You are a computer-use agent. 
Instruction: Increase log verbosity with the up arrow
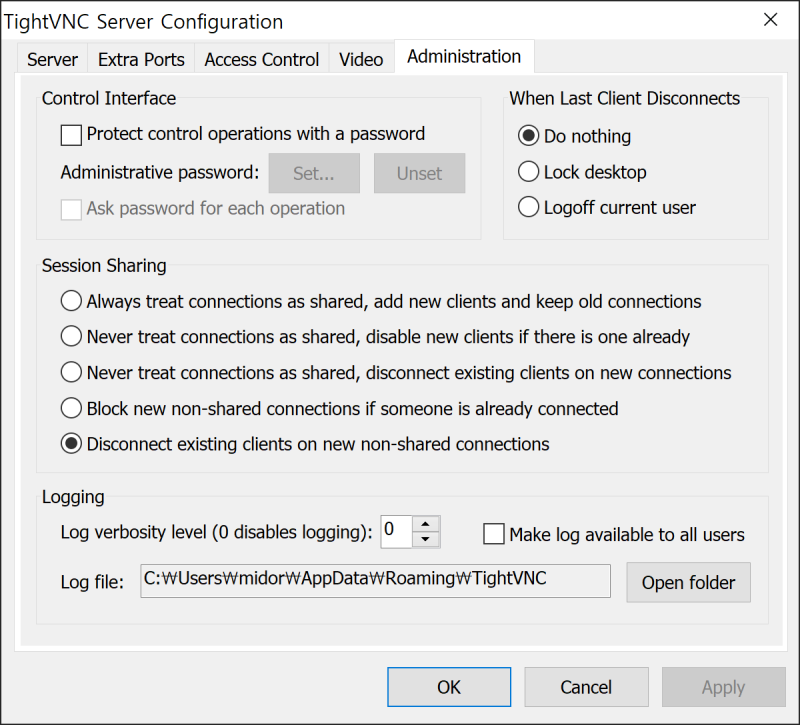click(x=424, y=524)
